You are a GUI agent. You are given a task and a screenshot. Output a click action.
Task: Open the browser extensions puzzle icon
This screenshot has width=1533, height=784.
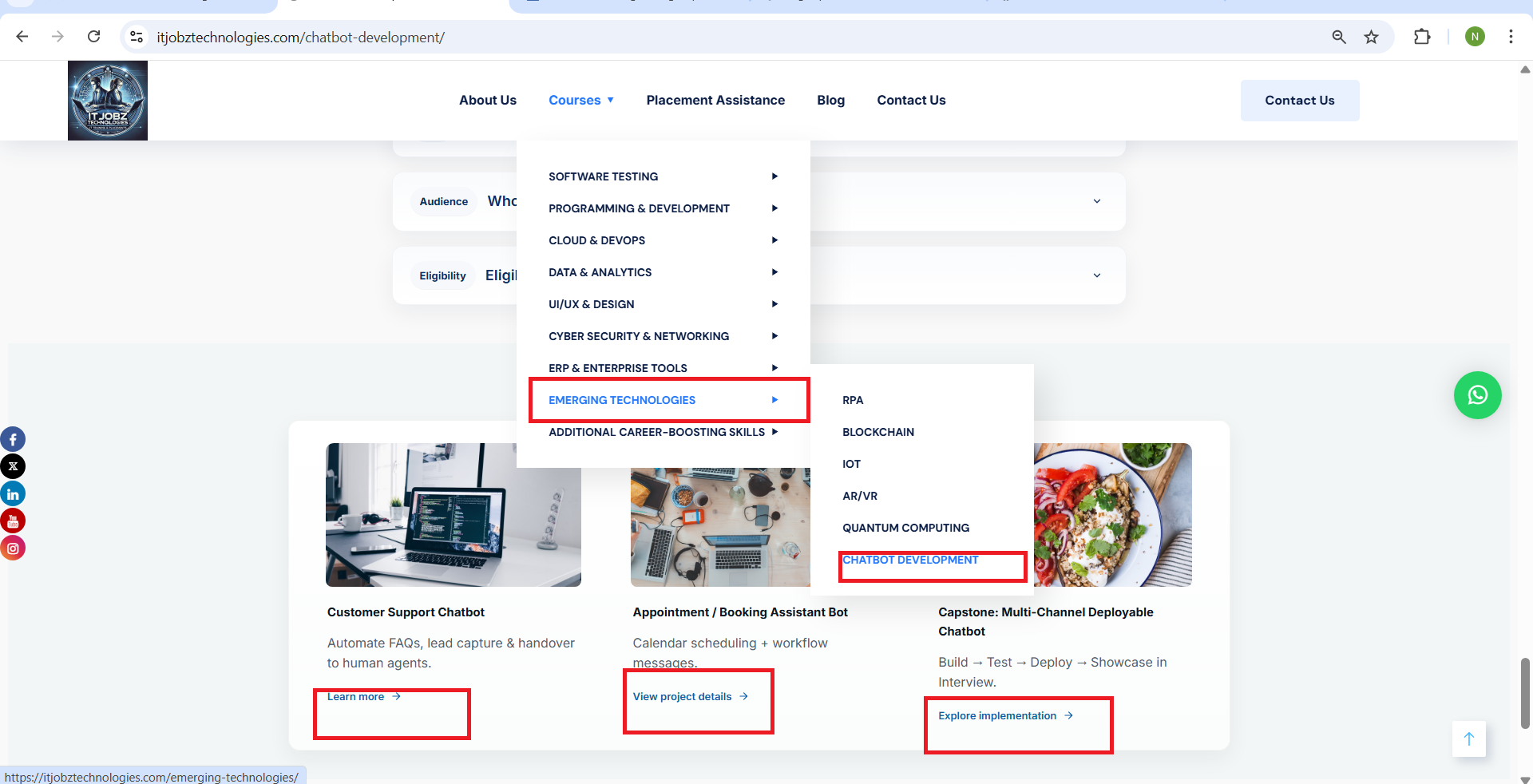click(1422, 37)
